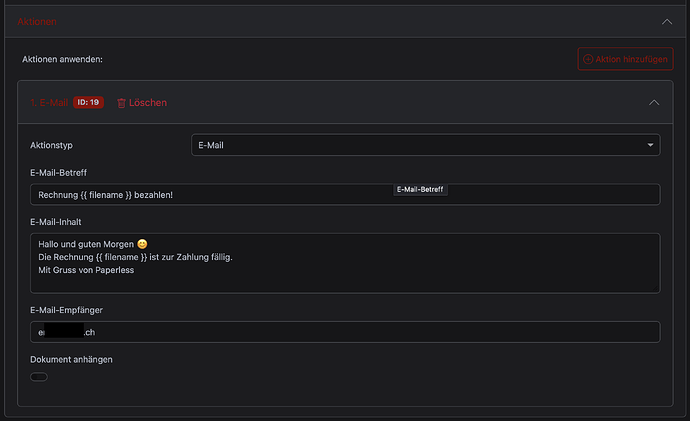Click the 1. E-Mail action title

[49, 103]
